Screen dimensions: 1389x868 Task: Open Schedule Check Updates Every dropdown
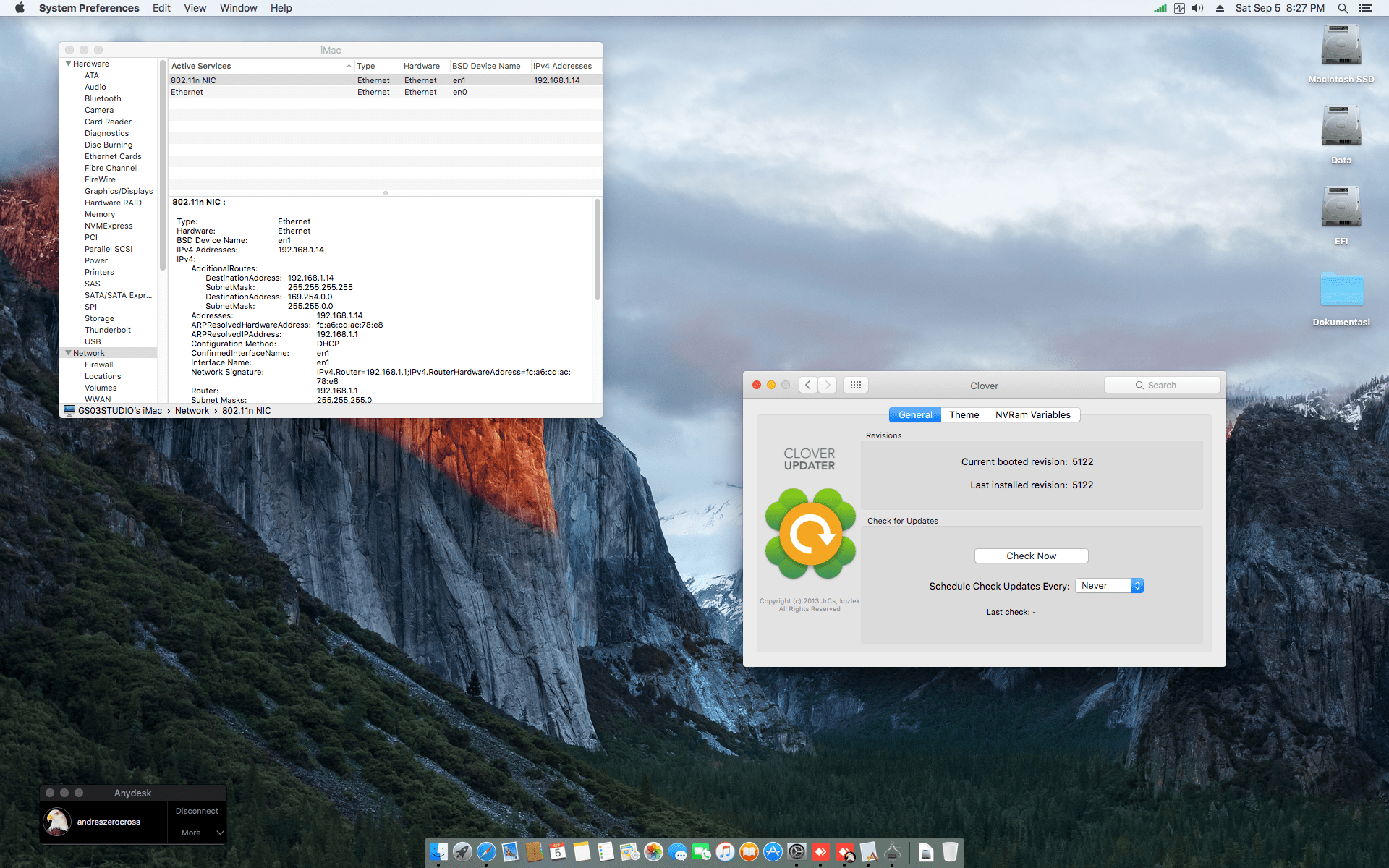point(1109,586)
